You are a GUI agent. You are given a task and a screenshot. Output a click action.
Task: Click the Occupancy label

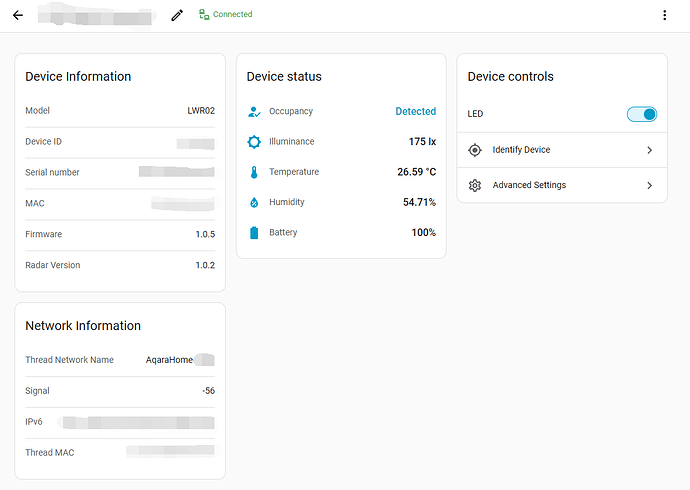(291, 112)
